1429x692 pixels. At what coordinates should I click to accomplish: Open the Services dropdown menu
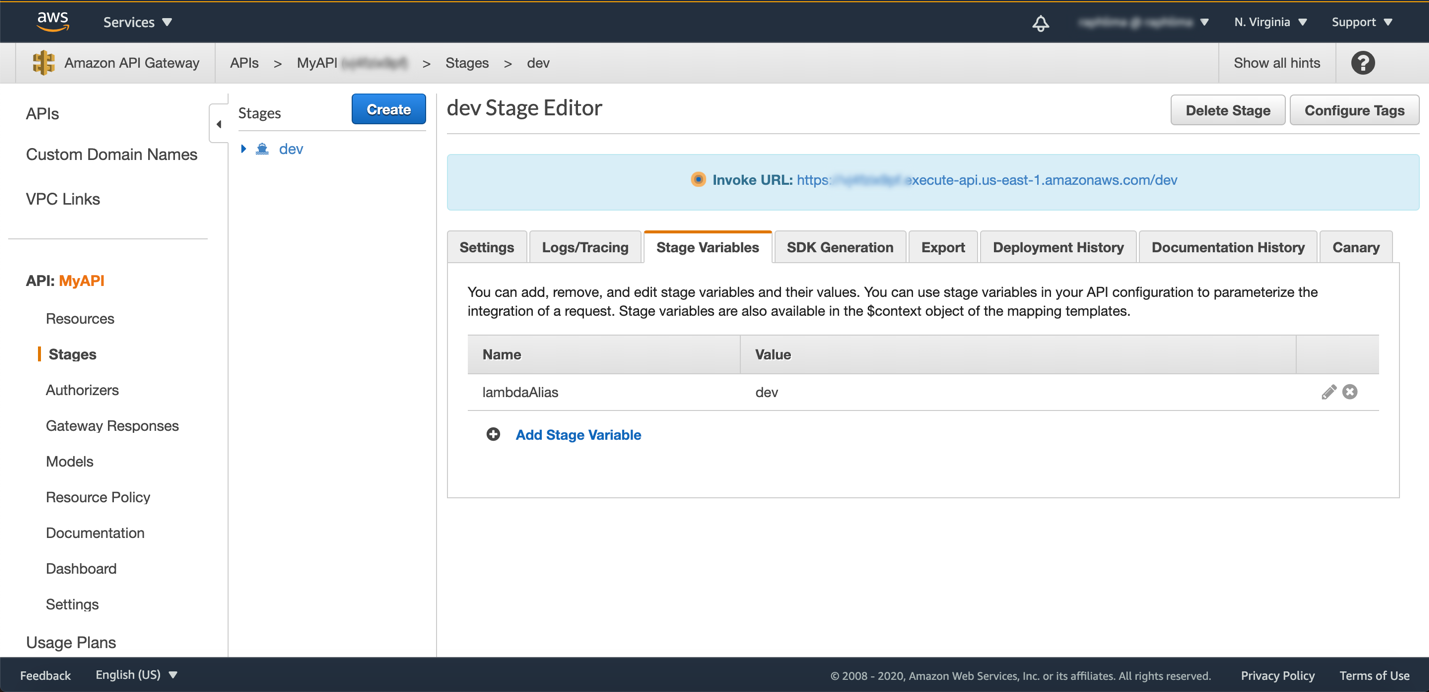coord(138,22)
